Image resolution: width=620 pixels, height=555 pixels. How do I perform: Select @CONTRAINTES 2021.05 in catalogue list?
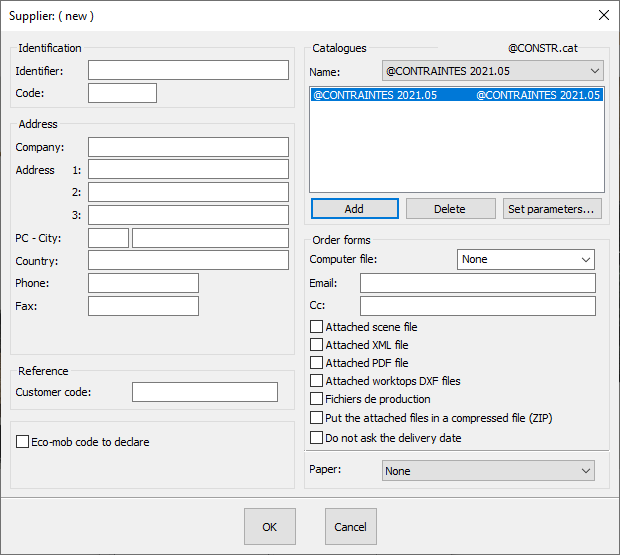click(x=456, y=95)
